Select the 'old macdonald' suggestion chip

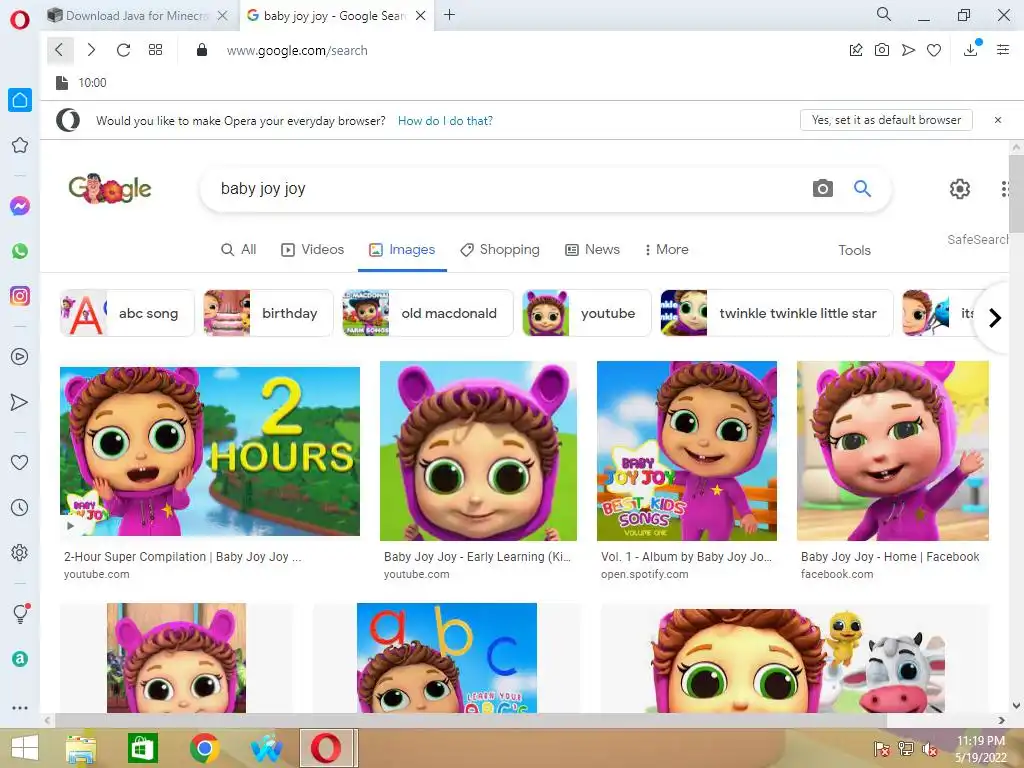[428, 313]
